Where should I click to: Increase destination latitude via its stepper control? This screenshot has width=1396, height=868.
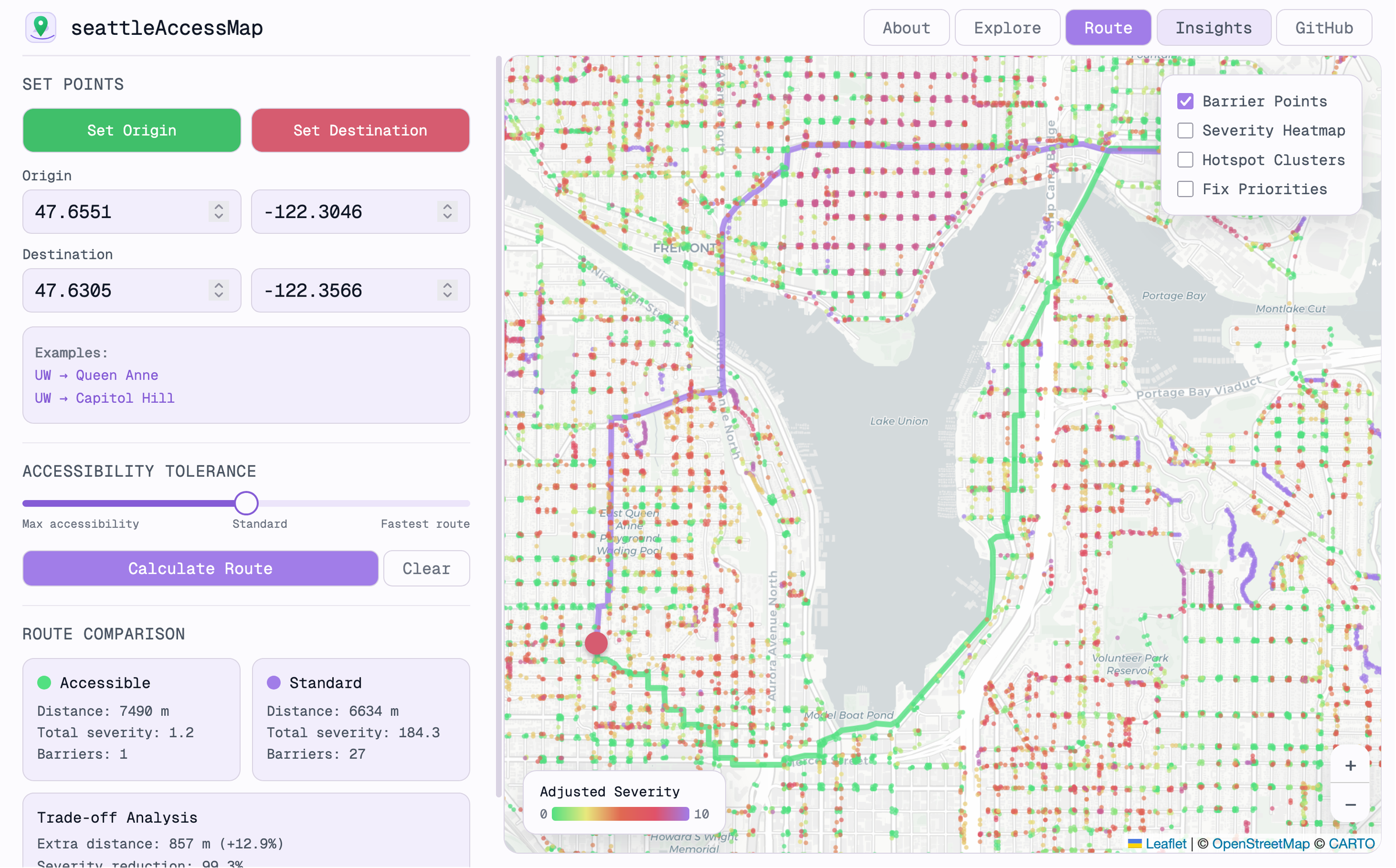pos(218,285)
